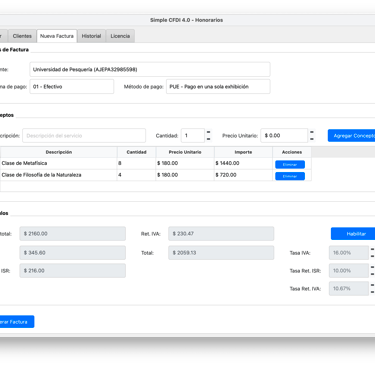Click the Importe column header
Viewport: 375px width, 366px height.
[x=243, y=152]
